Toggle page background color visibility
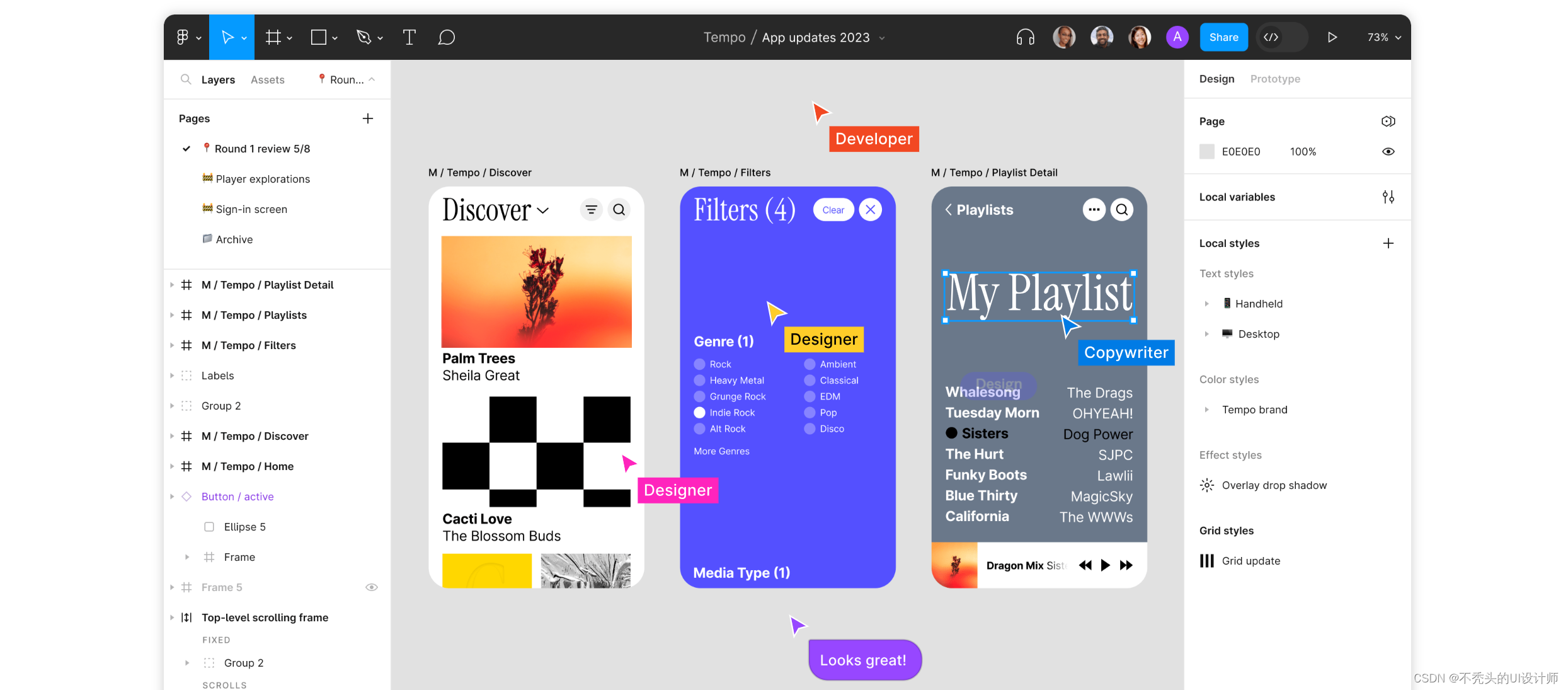The image size is (1568, 690). 1388,152
